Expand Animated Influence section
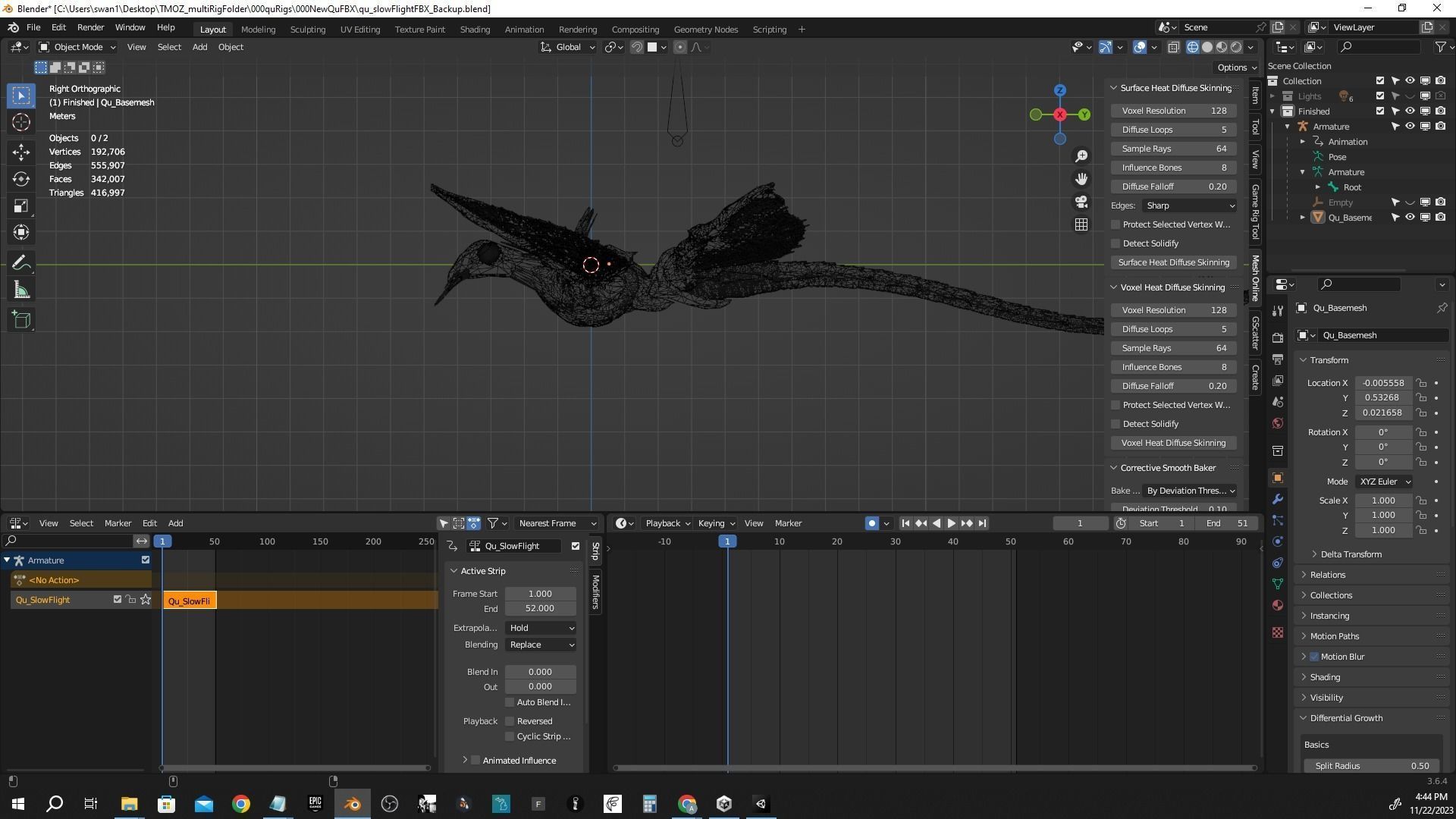Image resolution: width=1456 pixels, height=819 pixels. [x=465, y=761]
